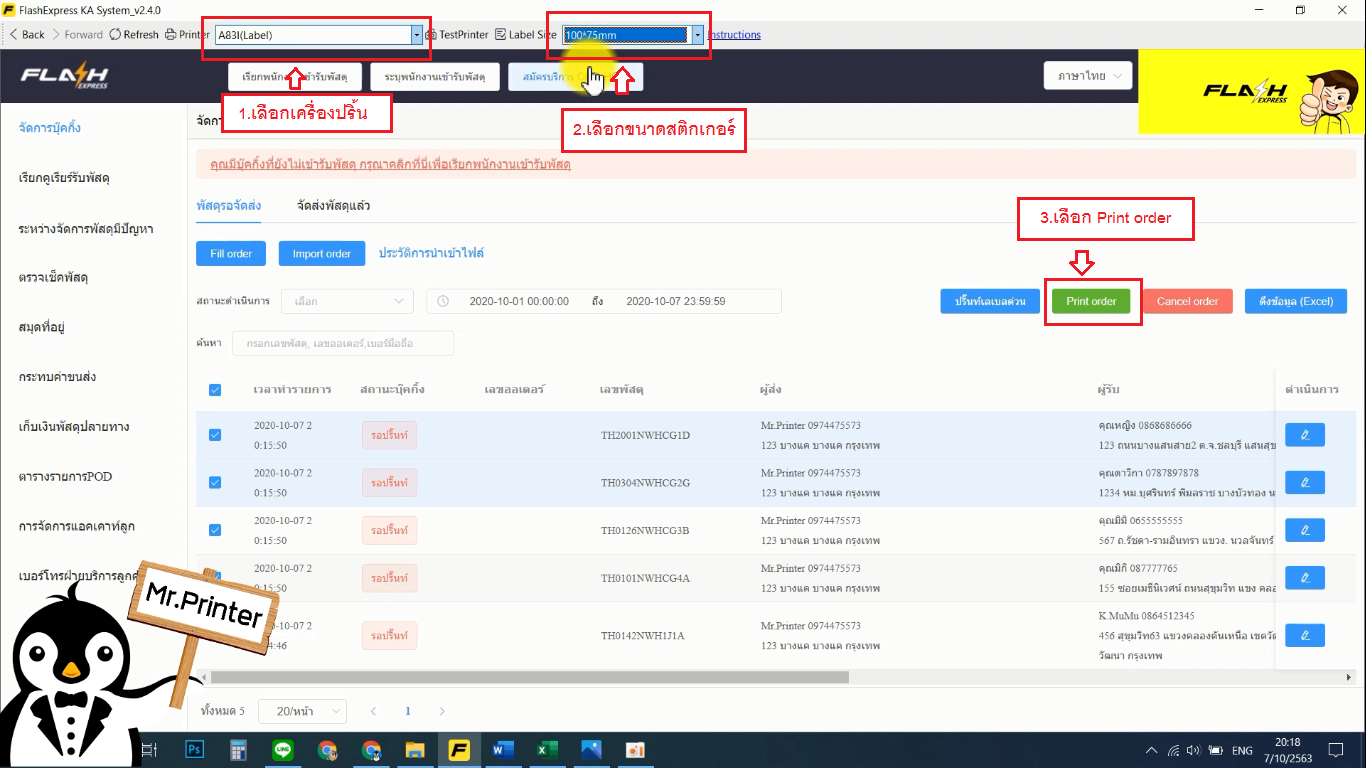Image resolution: width=1366 pixels, height=768 pixels.
Task: Select จัดการบุ๊คกิ้ง in the sidebar
Action: [x=50, y=128]
